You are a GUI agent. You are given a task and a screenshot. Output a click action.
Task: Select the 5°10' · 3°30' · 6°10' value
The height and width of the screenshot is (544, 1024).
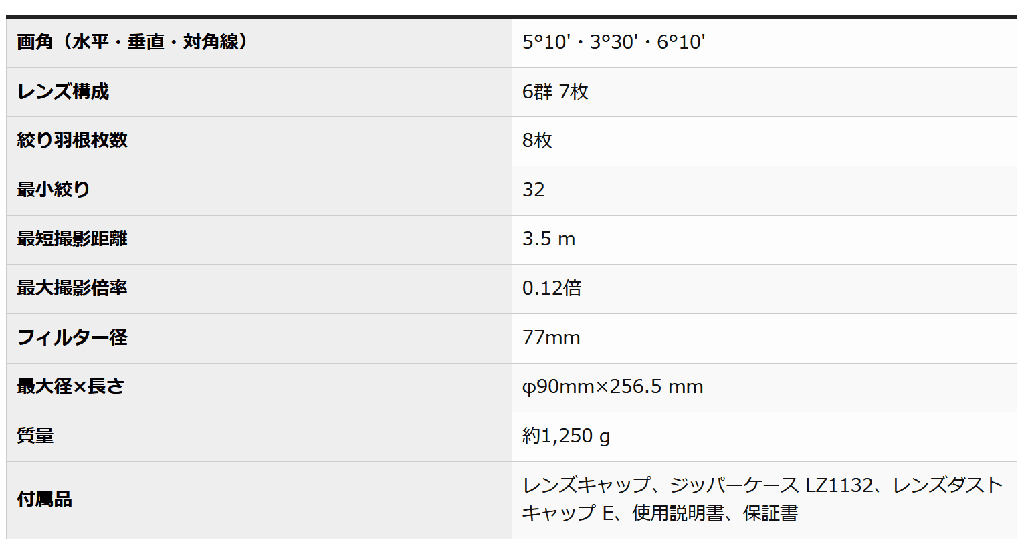point(614,43)
